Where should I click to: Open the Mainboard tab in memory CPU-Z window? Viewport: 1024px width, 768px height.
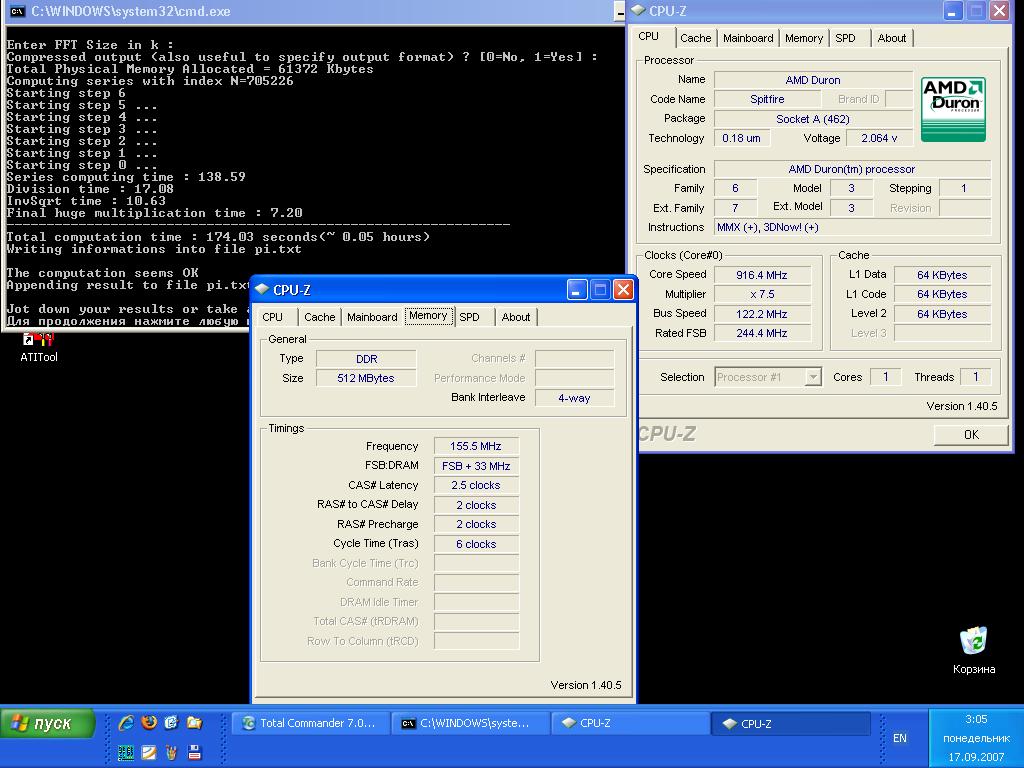point(372,317)
